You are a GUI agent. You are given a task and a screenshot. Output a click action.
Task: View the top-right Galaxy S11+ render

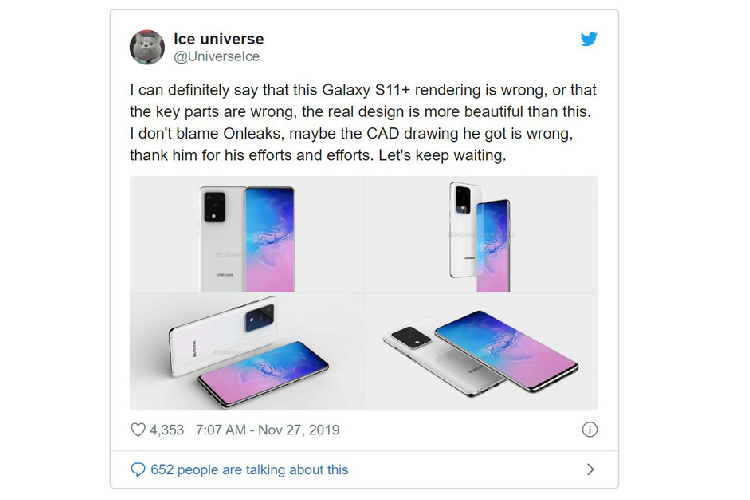[x=482, y=235]
